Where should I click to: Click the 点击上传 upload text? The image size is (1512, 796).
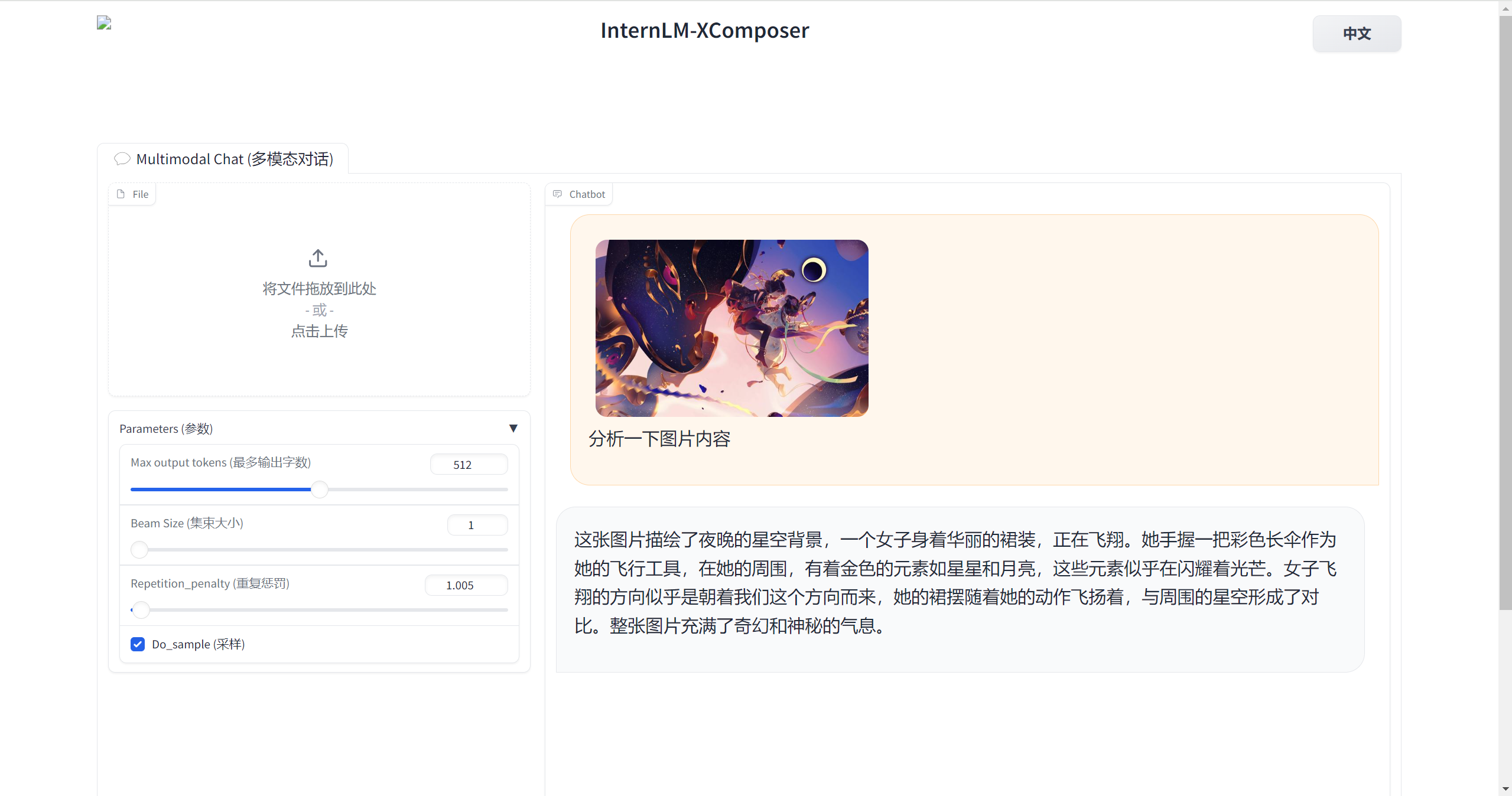[319, 331]
